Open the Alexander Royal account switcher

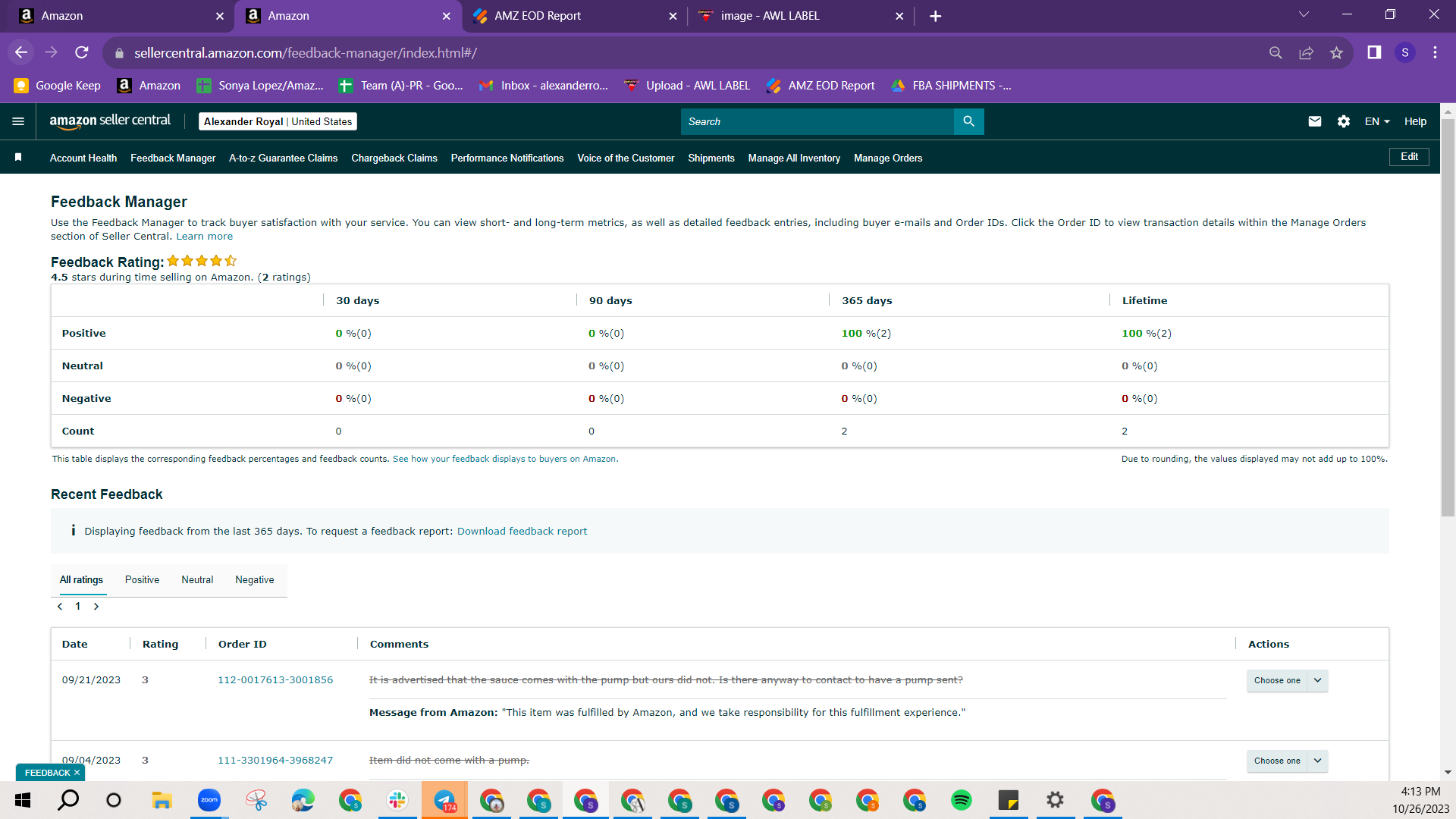point(278,121)
